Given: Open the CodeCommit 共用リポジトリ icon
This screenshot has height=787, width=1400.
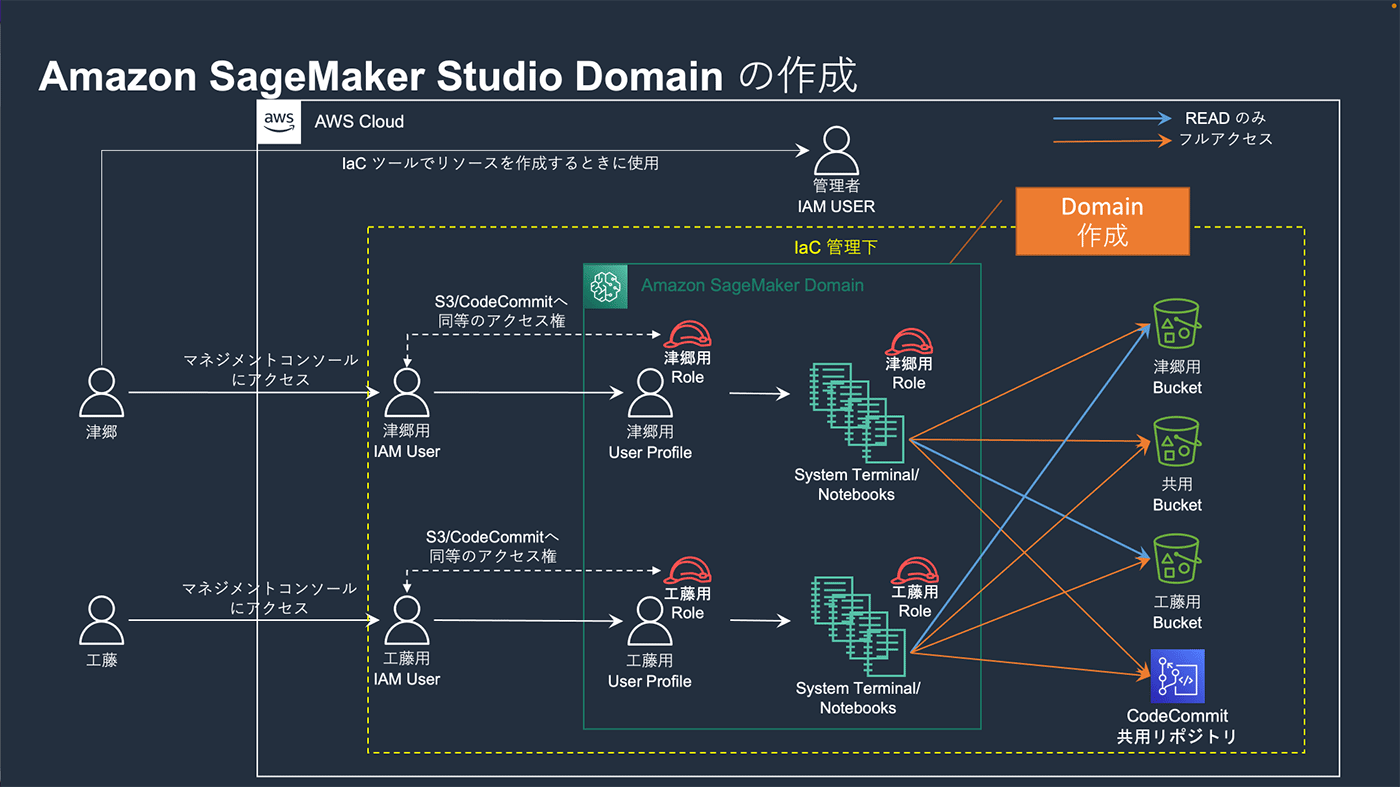Looking at the screenshot, I should (1177, 677).
